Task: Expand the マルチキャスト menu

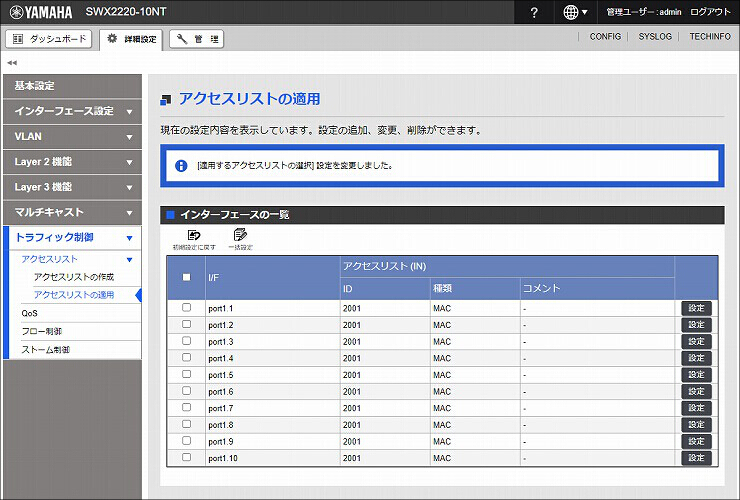Action: coord(72,212)
